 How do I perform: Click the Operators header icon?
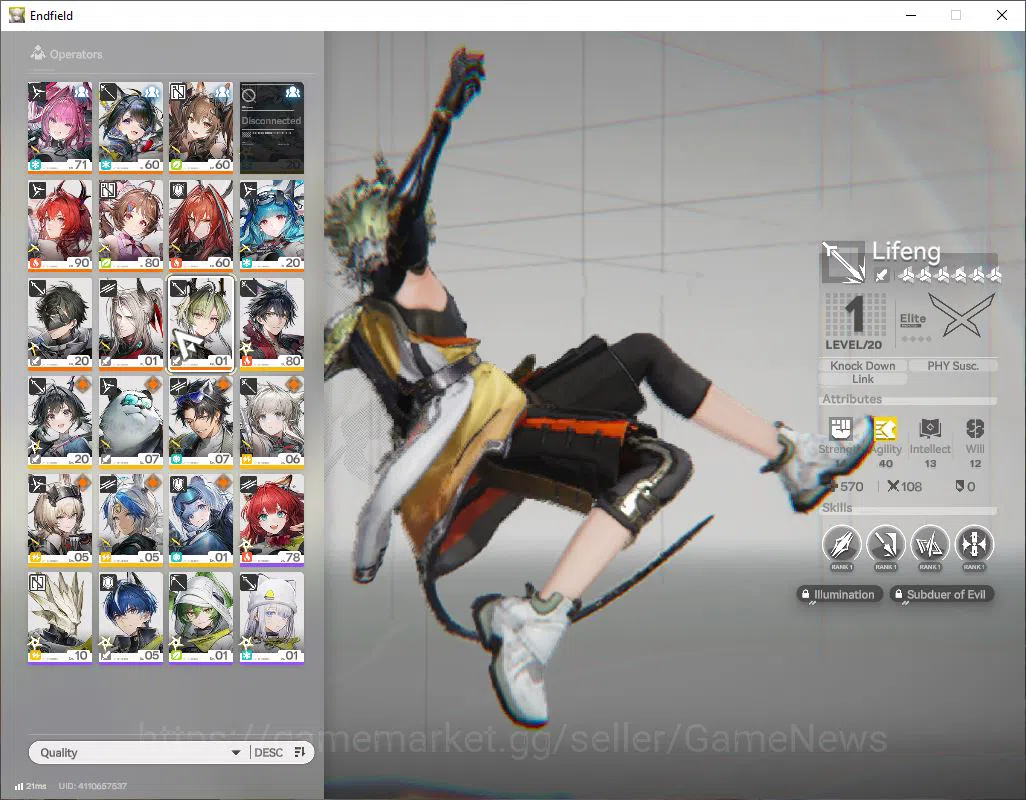click(38, 53)
